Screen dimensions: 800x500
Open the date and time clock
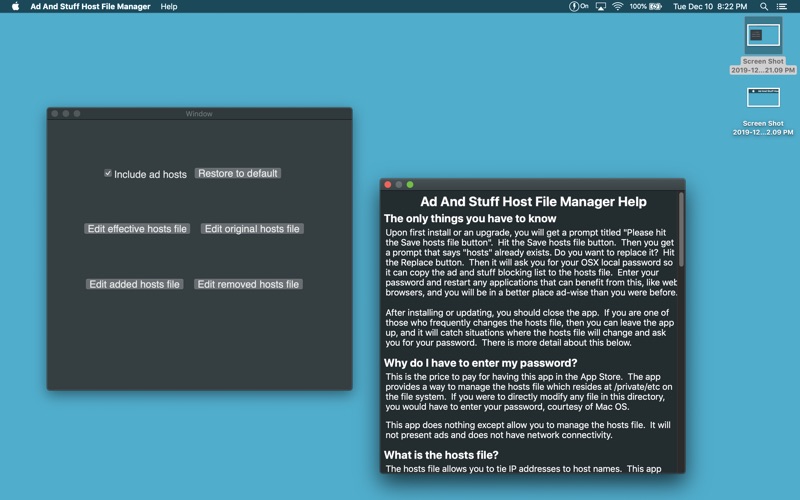(710, 7)
